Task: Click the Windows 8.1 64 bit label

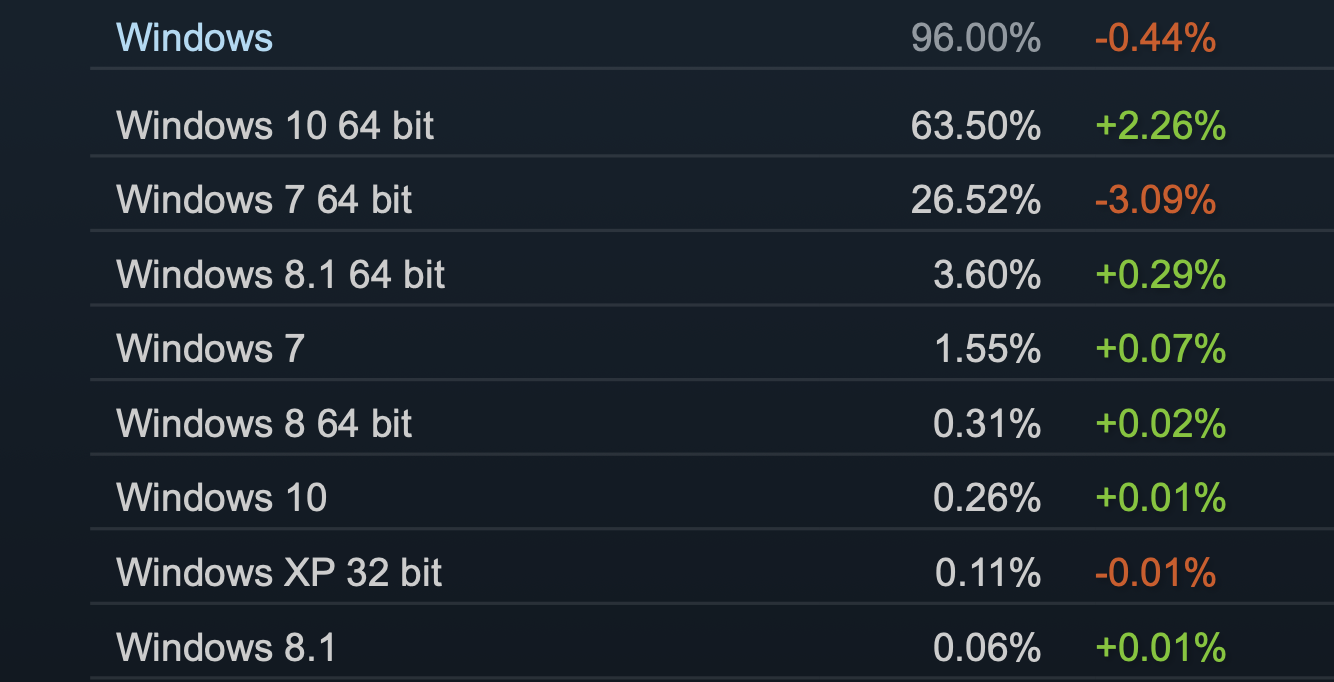Action: pyautogui.click(x=281, y=274)
